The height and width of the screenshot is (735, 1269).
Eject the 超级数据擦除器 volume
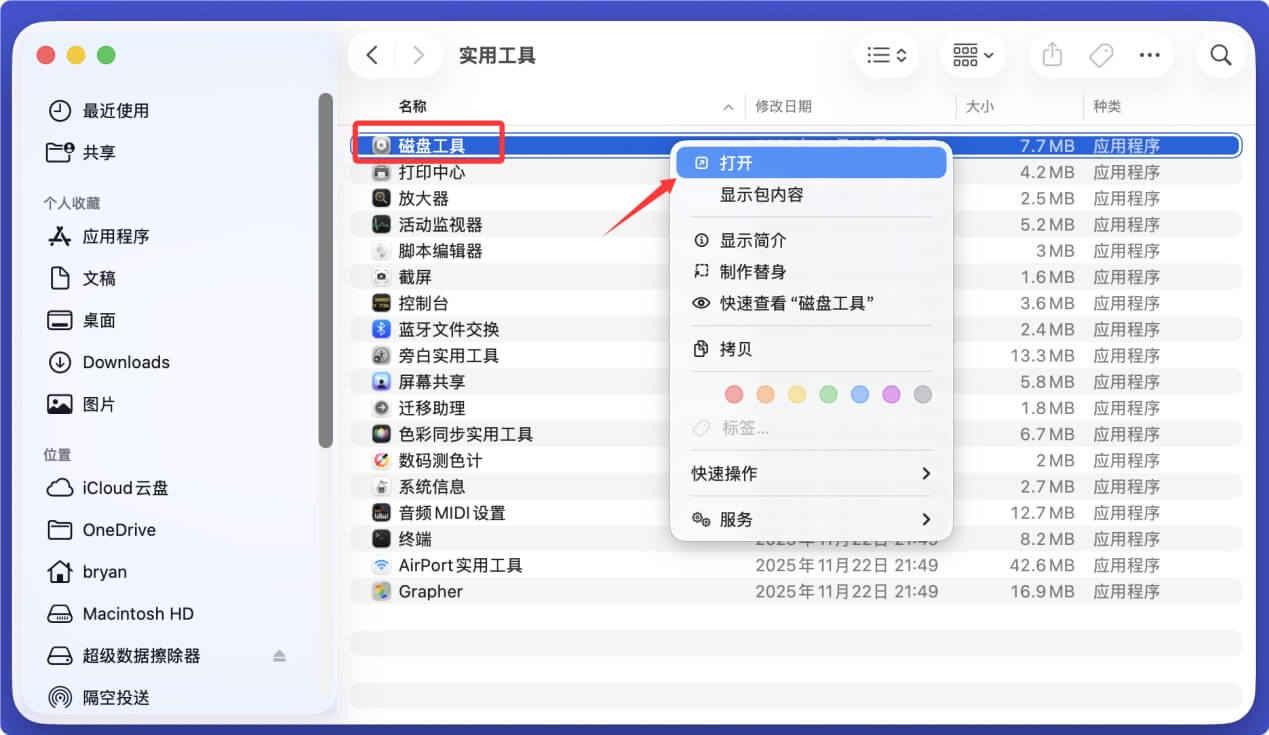point(279,655)
